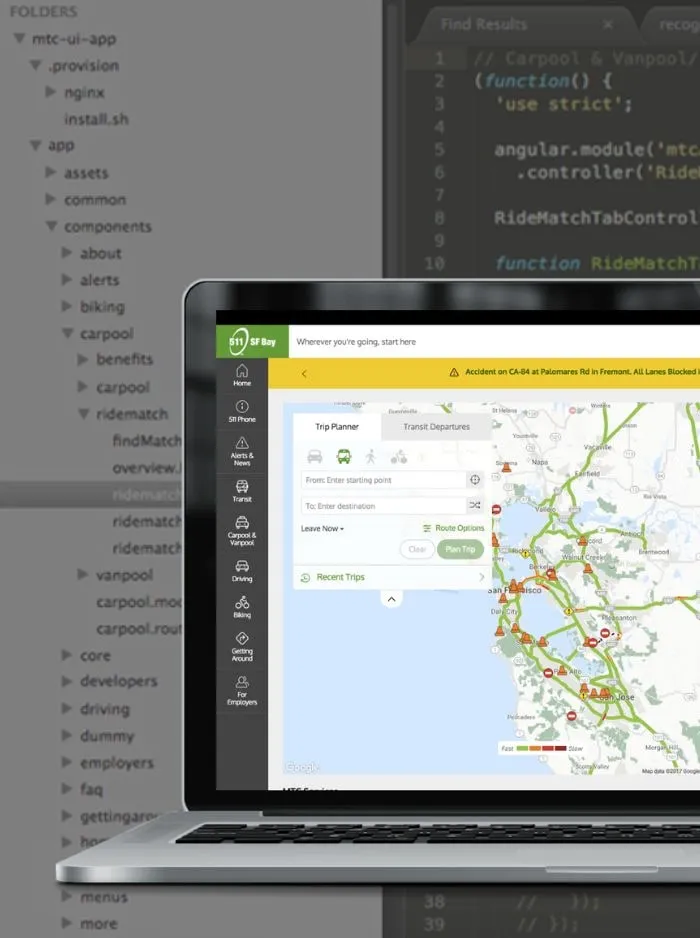This screenshot has width=700, height=938.
Task: Click the Plan Trip button
Action: [460, 549]
